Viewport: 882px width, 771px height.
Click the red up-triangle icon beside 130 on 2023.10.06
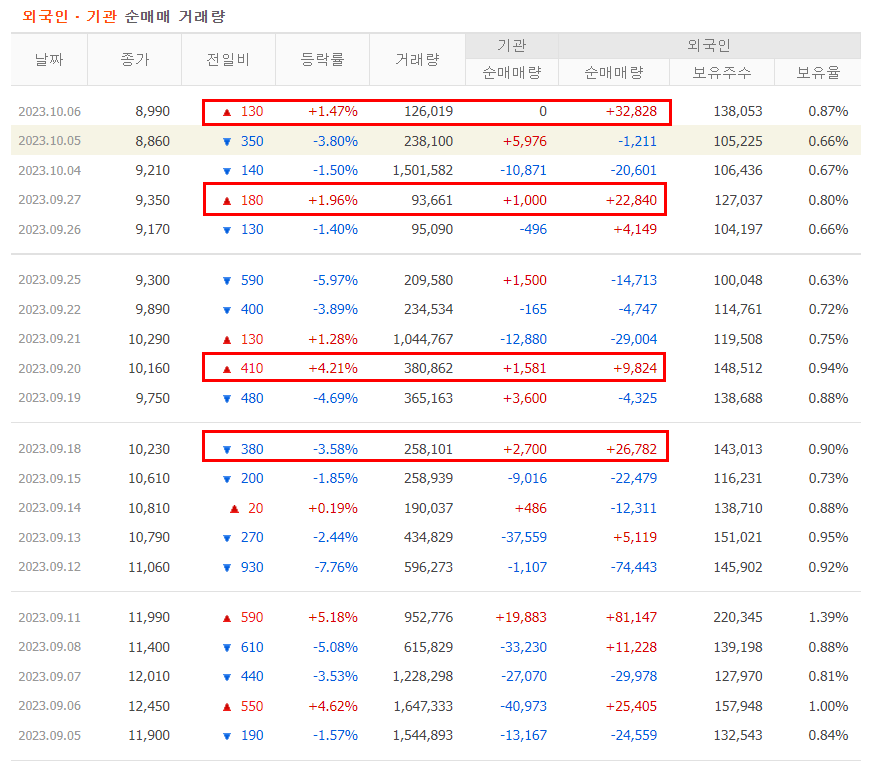point(226,111)
